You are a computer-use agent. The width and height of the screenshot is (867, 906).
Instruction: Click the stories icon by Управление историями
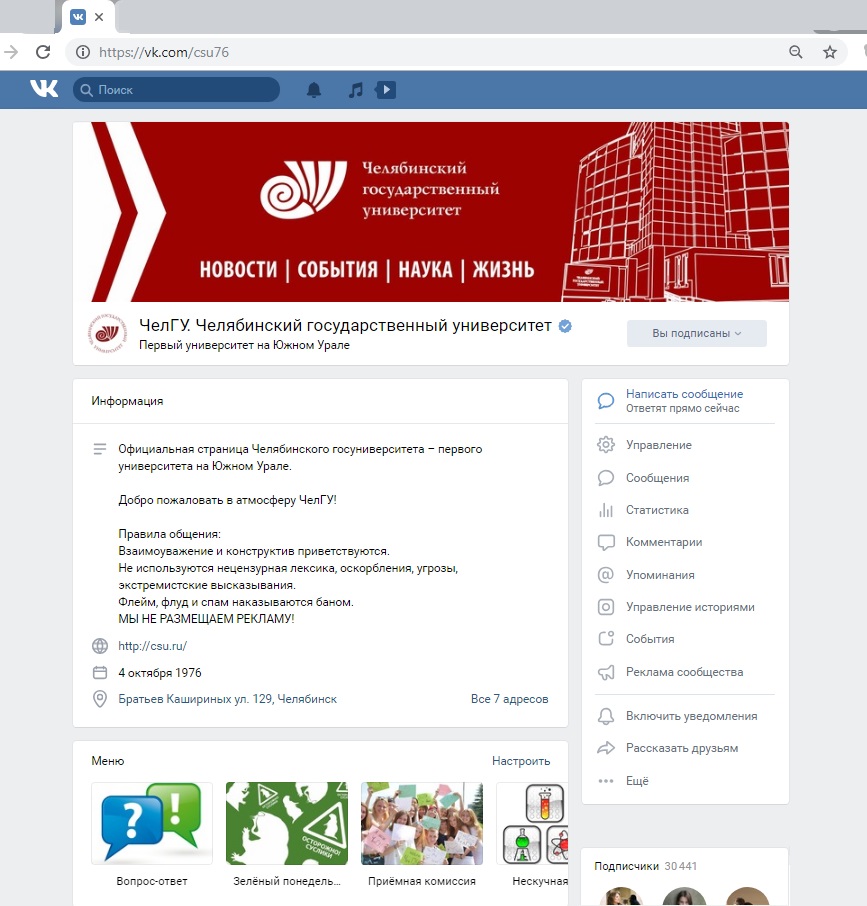(x=605, y=607)
